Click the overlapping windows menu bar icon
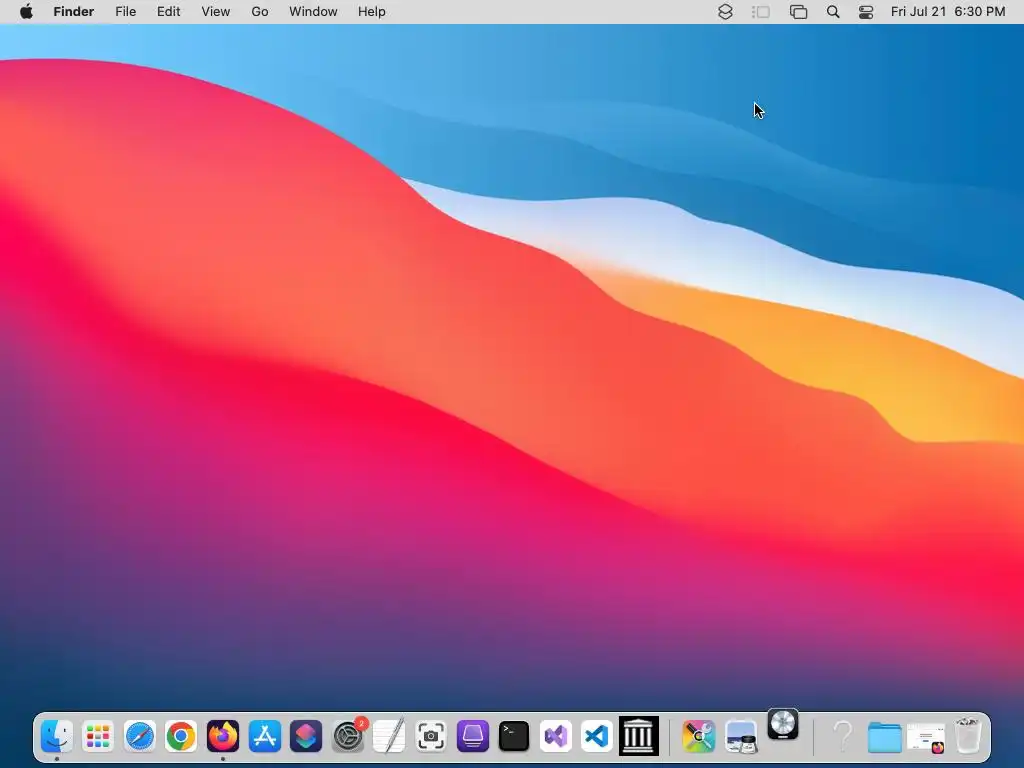 tap(798, 12)
